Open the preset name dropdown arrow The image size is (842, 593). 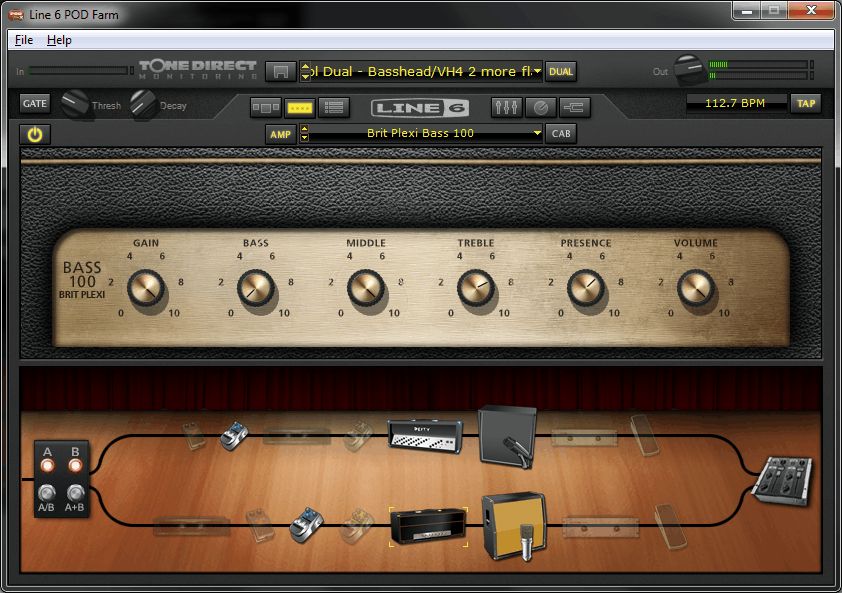tap(537, 71)
